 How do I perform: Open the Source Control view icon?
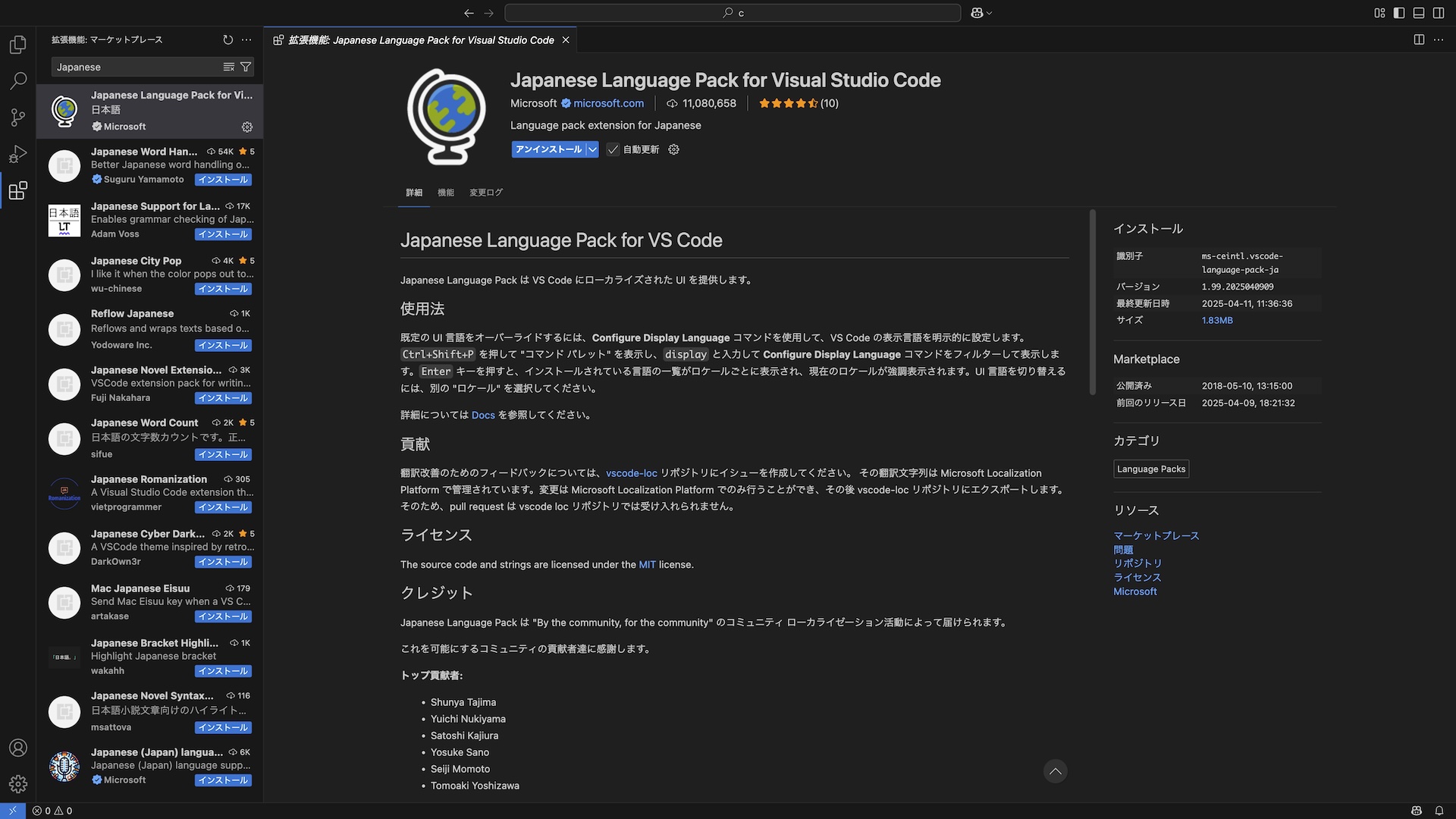coord(18,117)
